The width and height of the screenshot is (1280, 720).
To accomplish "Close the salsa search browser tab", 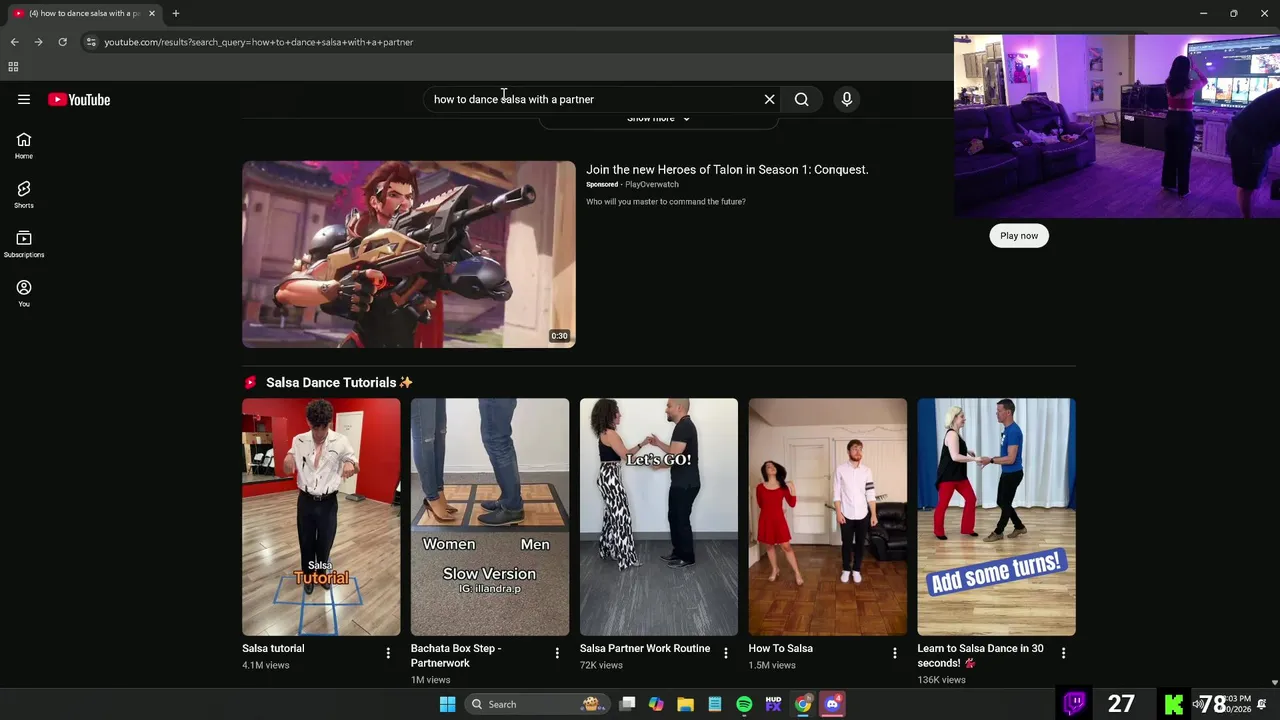I will click(152, 13).
